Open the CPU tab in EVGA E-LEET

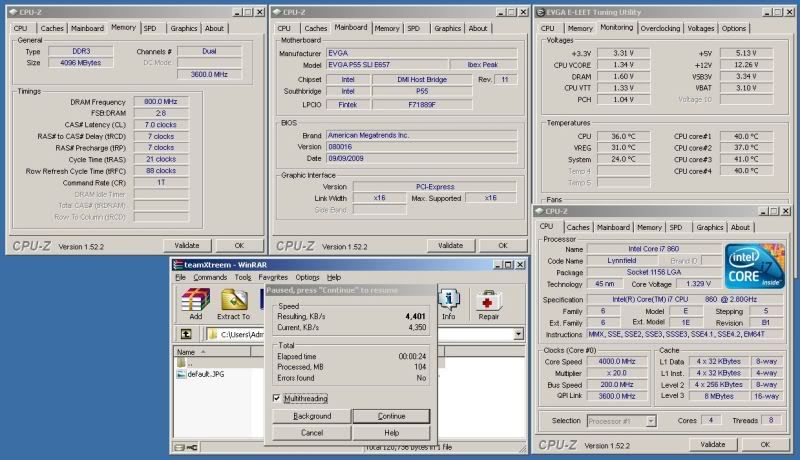[x=547, y=28]
